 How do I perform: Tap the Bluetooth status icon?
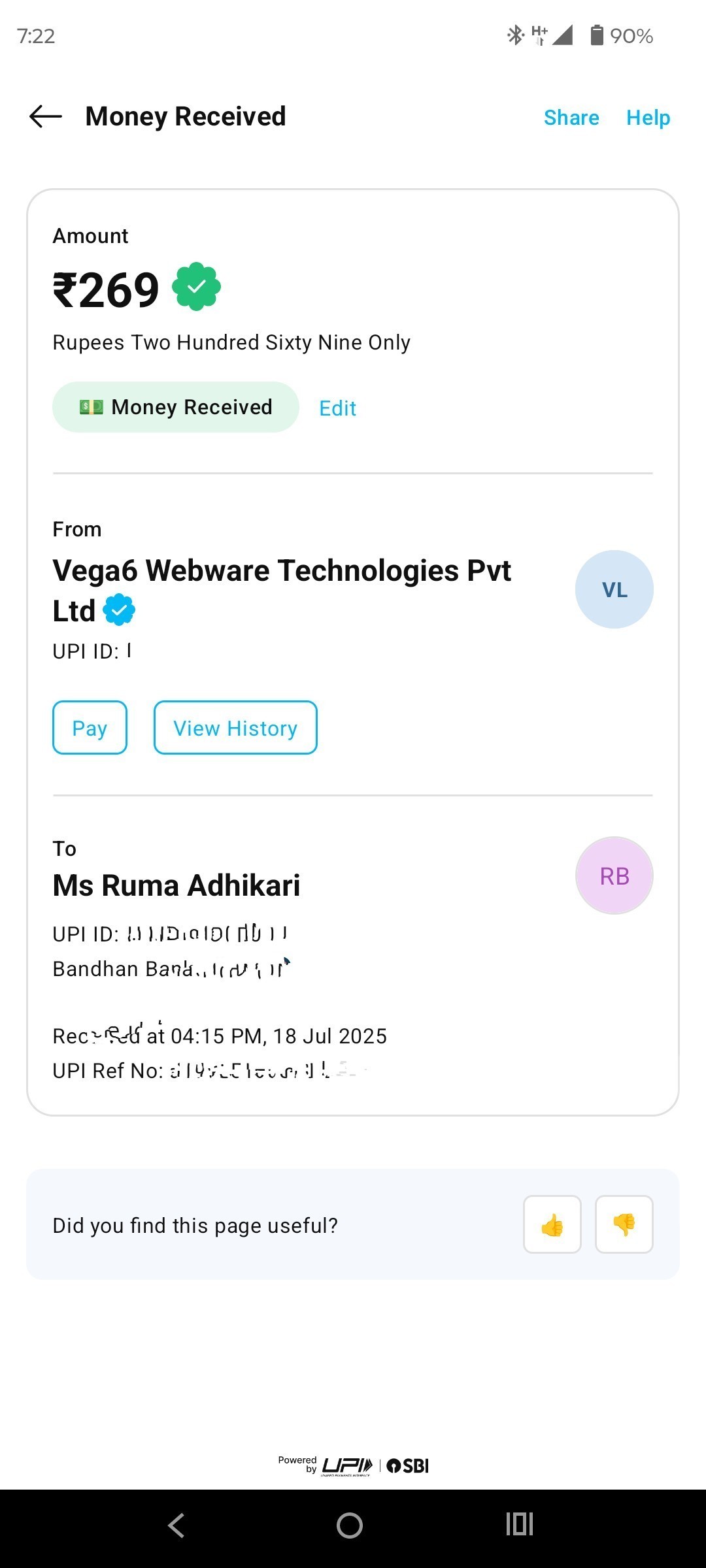(516, 35)
